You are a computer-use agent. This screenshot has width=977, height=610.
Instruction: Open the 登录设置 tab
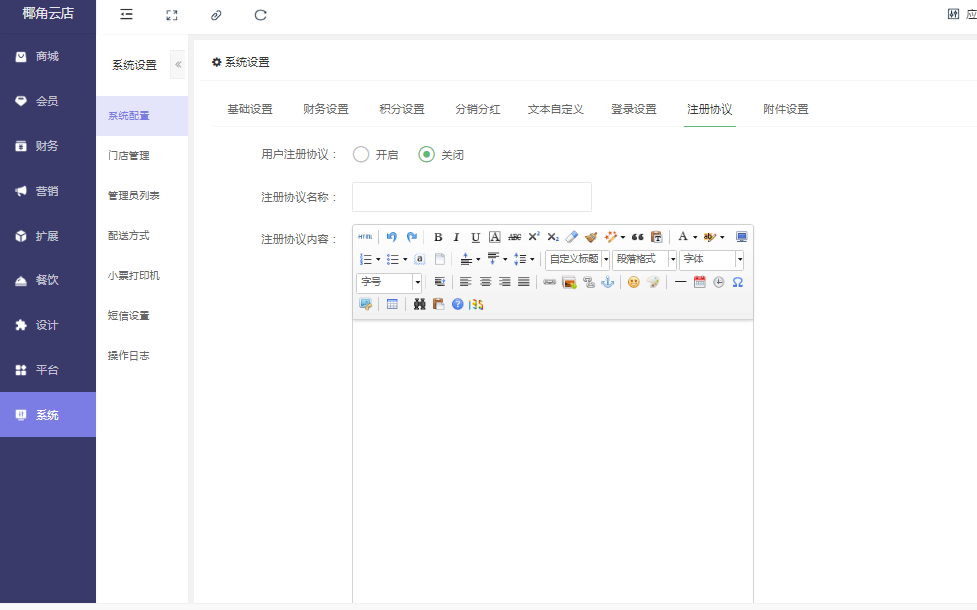tap(634, 109)
